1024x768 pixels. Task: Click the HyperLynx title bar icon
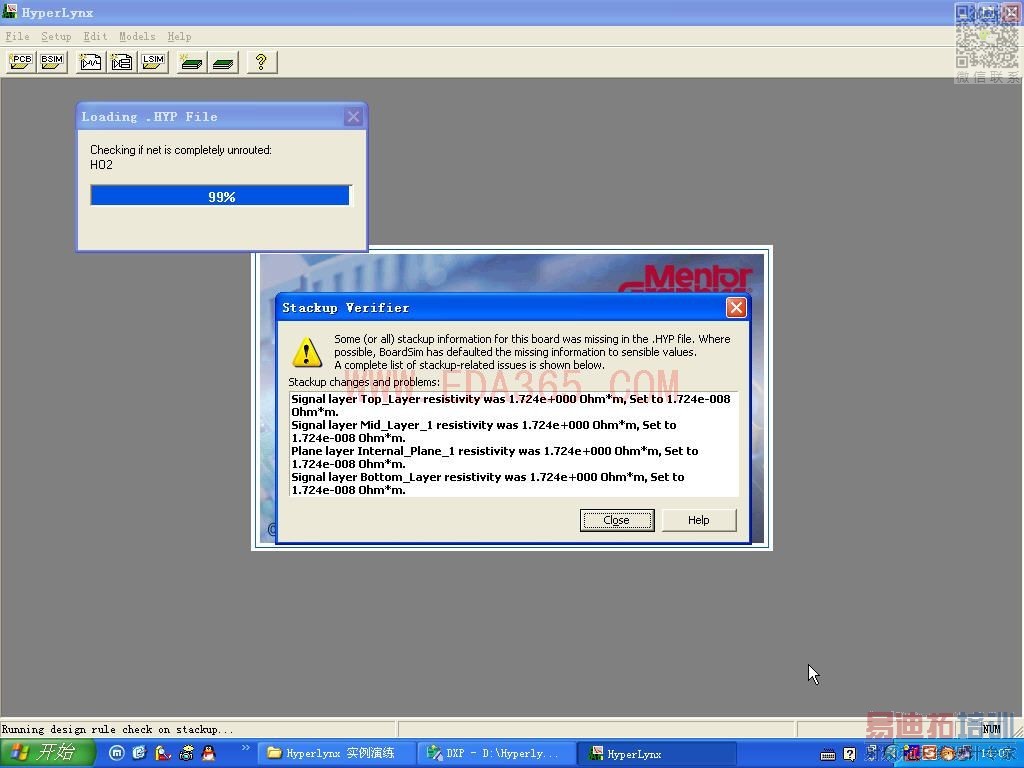tap(9, 11)
